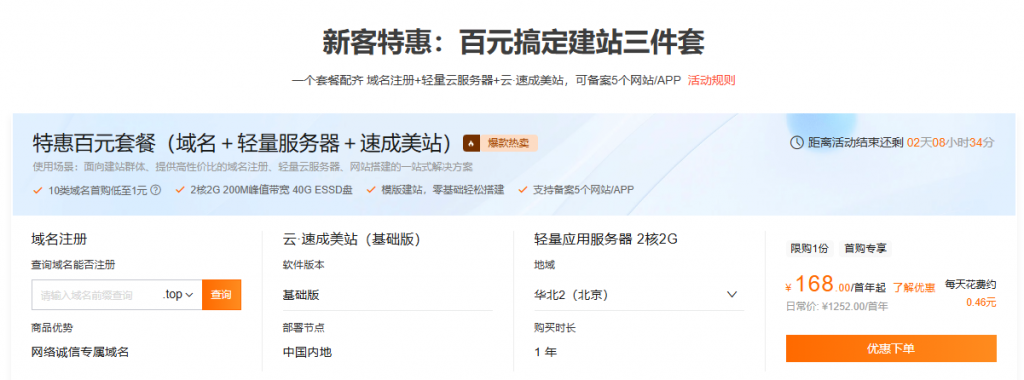Open the 活动规则 link
The height and width of the screenshot is (380, 1024).
[x=711, y=80]
